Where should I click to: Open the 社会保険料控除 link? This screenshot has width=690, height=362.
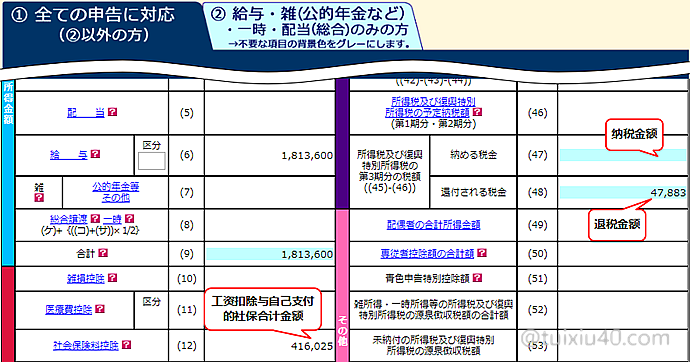86,345
